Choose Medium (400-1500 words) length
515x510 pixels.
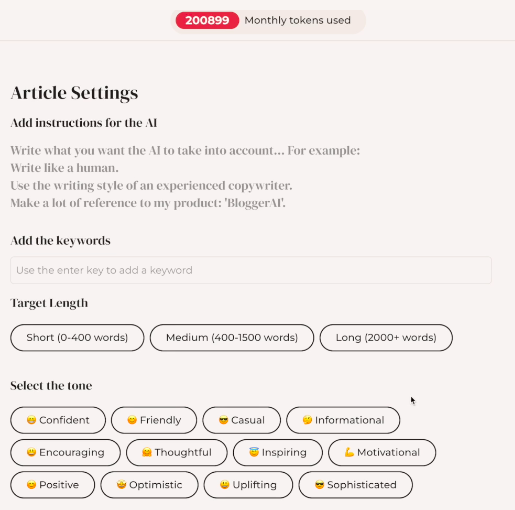tap(232, 338)
